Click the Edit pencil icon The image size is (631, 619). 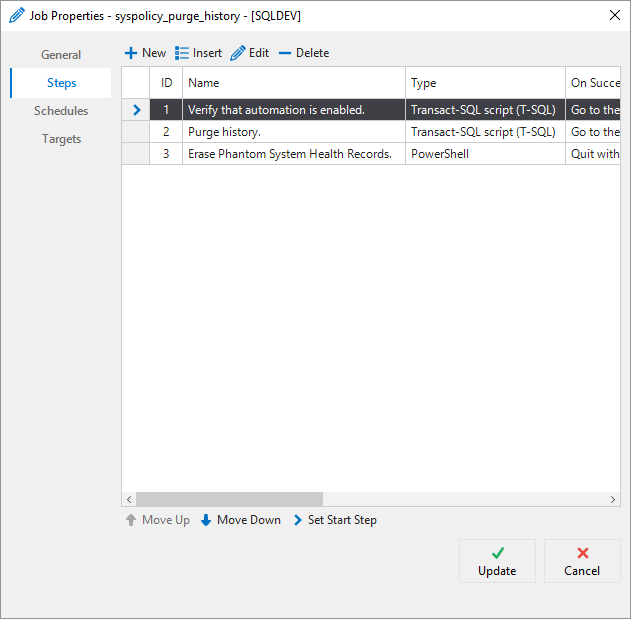click(x=238, y=53)
